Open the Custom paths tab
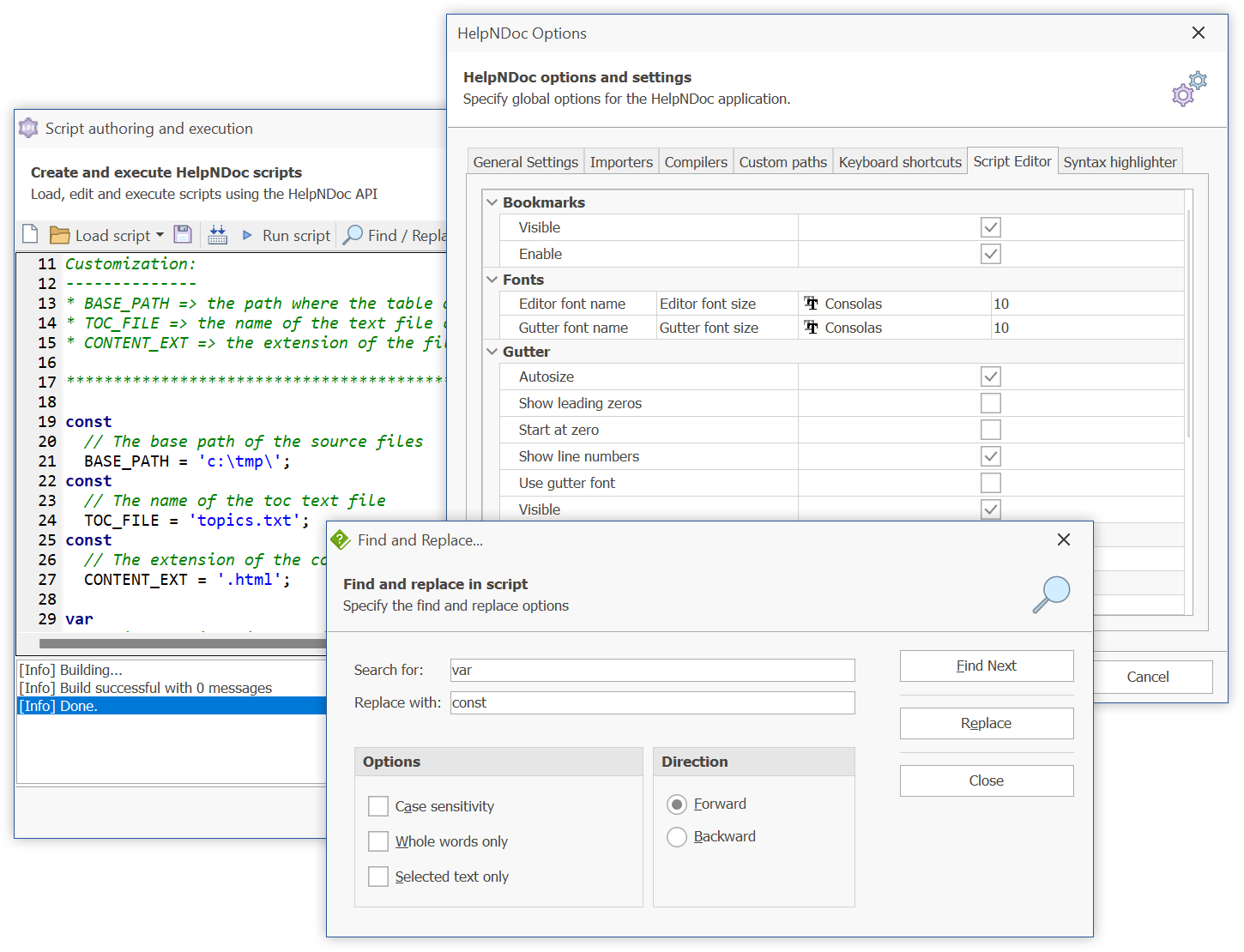This screenshot has width=1244, height=952. (783, 162)
